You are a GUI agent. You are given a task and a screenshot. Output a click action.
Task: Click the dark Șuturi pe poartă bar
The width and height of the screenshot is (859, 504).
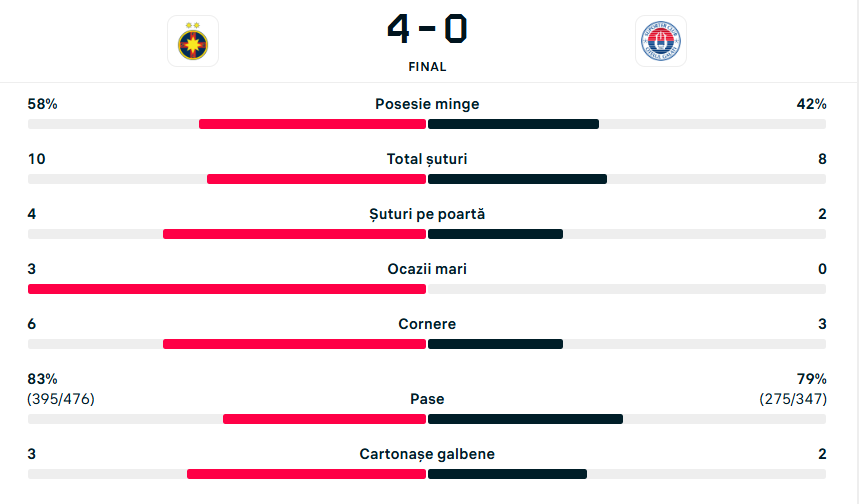pyautogui.click(x=495, y=234)
